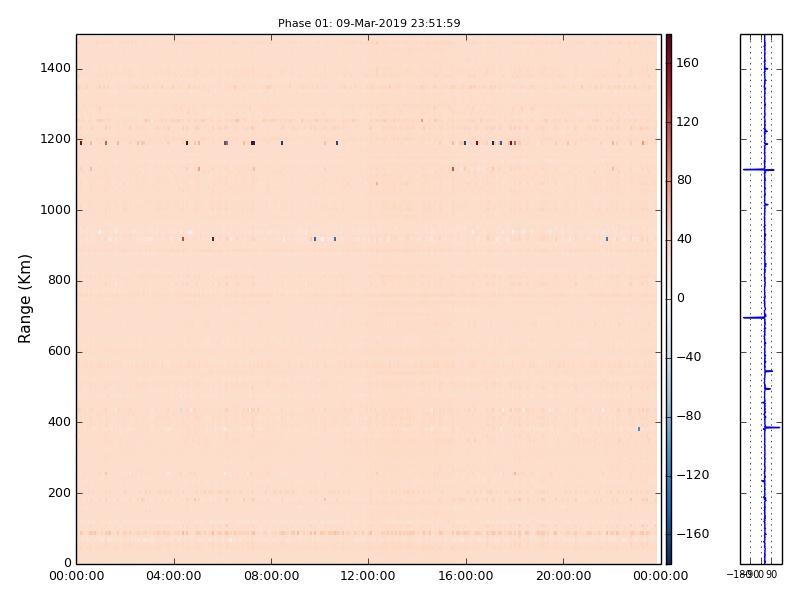Click the −160 colorbar tick label

click(693, 534)
